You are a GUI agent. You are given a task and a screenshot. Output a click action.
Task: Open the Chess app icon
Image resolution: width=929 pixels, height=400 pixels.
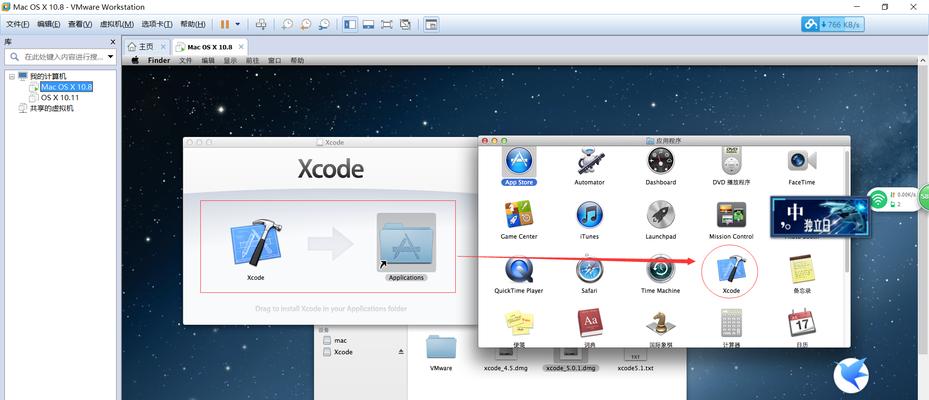point(661,324)
